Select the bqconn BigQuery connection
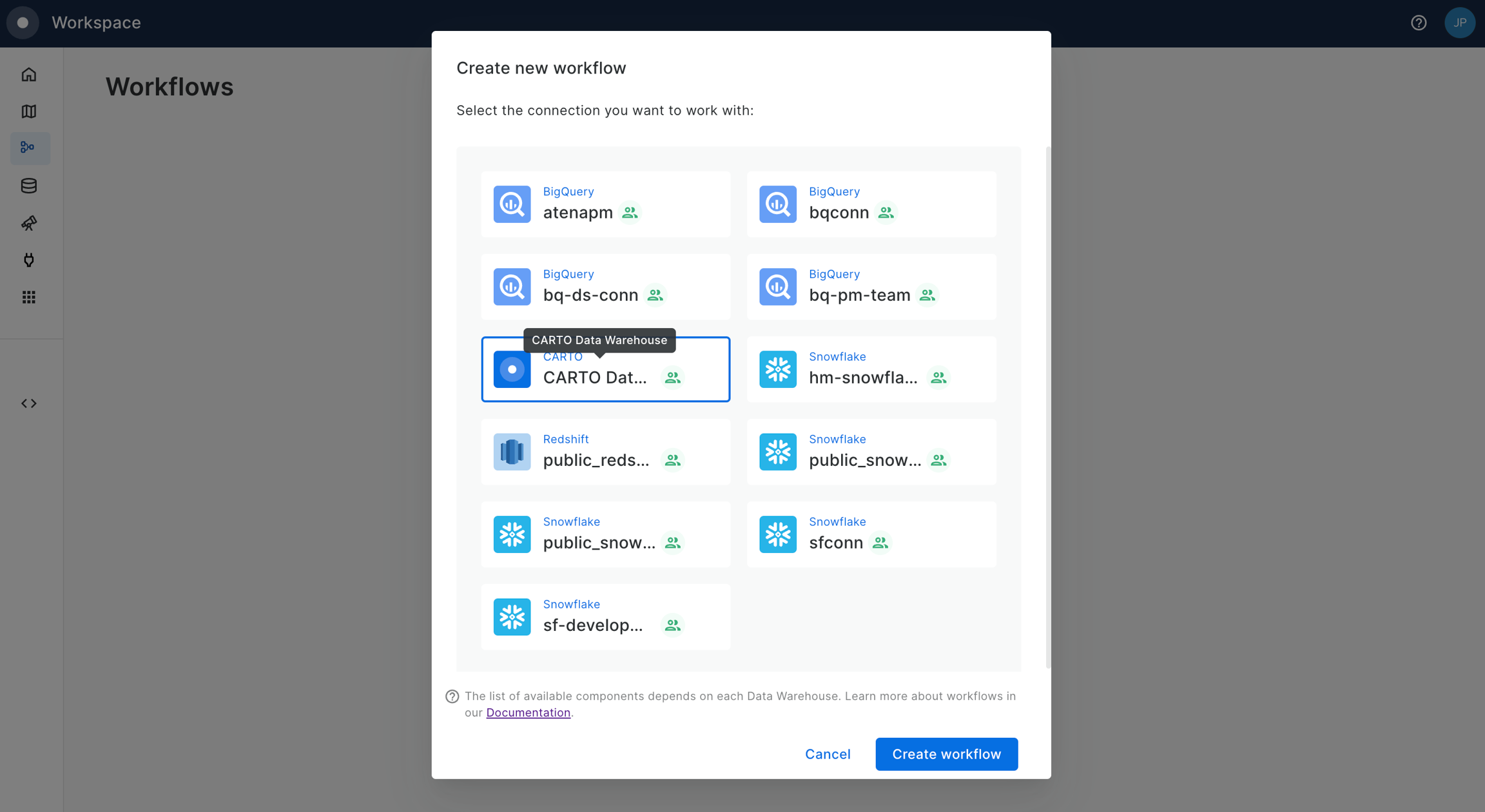The height and width of the screenshot is (812, 1485). pos(871,204)
